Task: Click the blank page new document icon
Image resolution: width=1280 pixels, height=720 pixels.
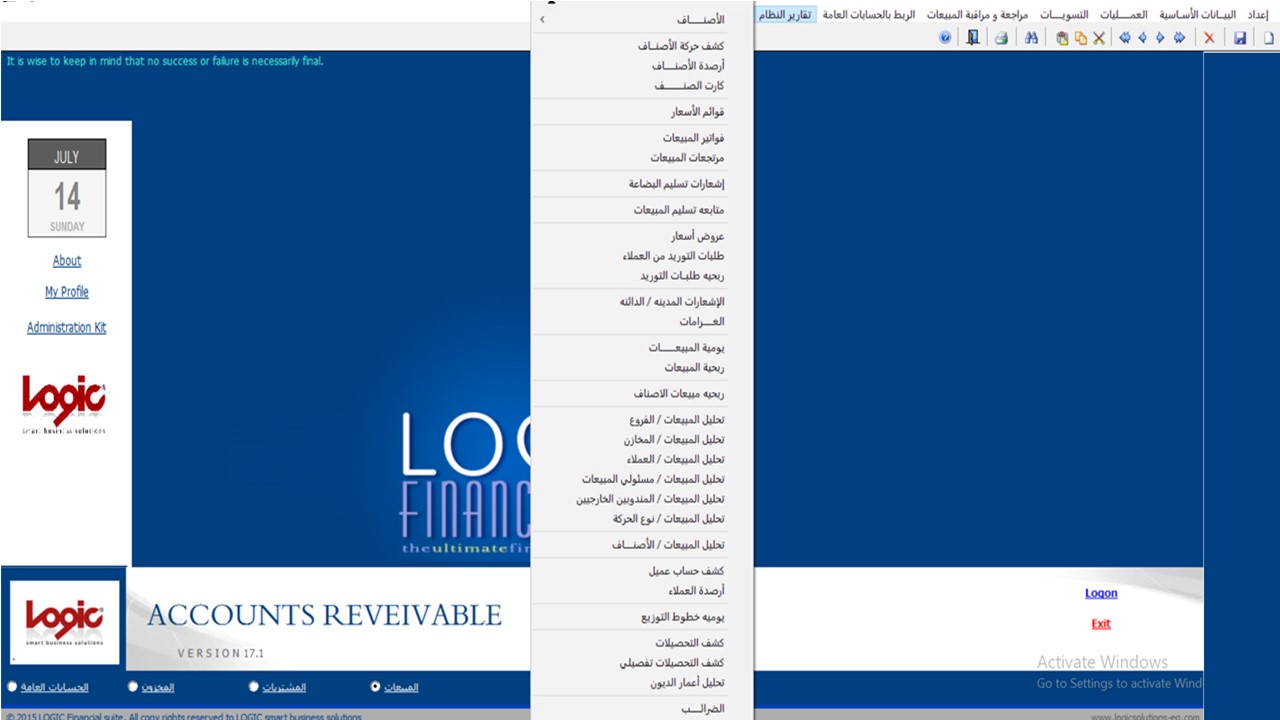Action: [x=1268, y=38]
